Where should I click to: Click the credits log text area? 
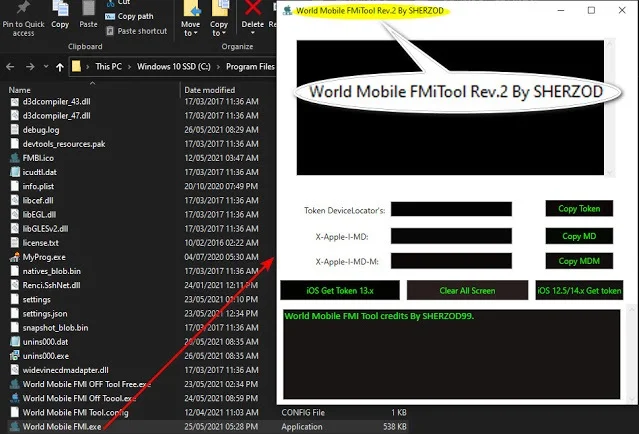(x=452, y=354)
